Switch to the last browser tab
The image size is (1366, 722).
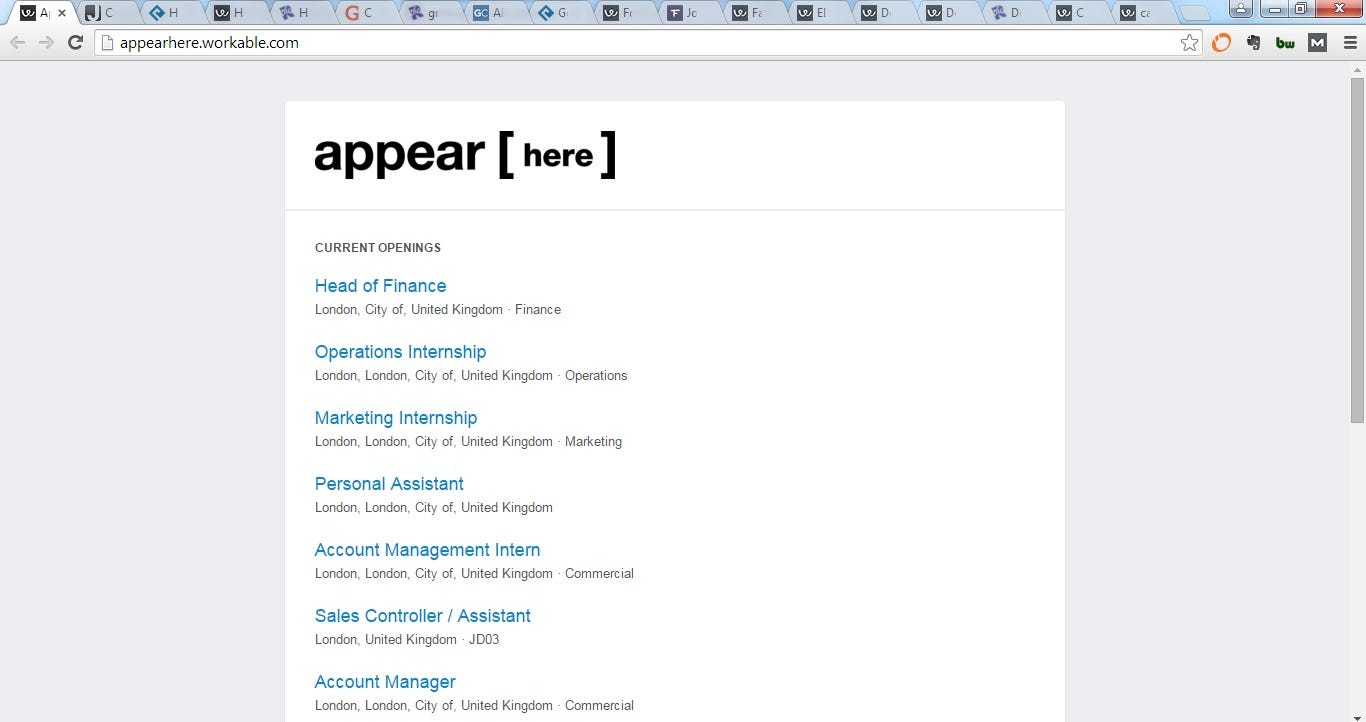click(1140, 13)
